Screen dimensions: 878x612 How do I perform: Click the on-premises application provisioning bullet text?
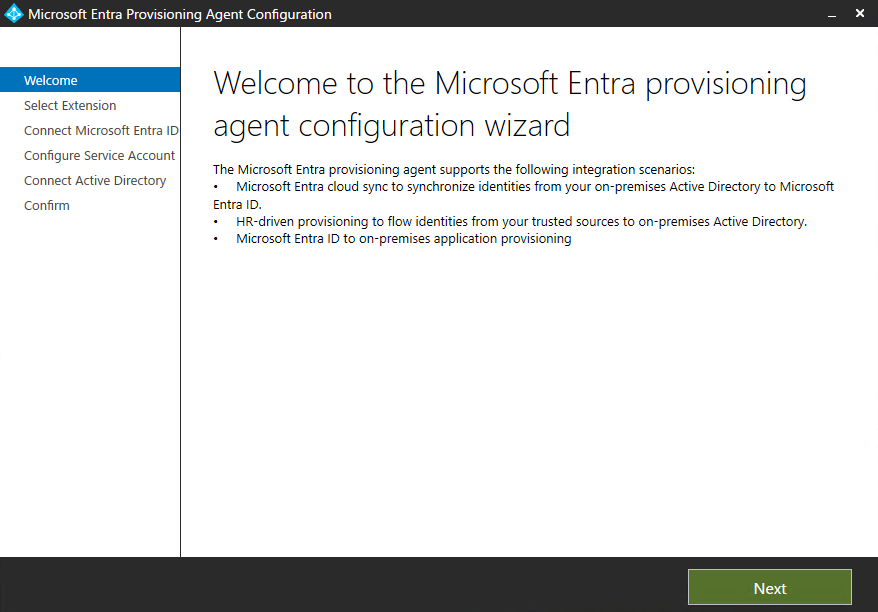tap(403, 238)
